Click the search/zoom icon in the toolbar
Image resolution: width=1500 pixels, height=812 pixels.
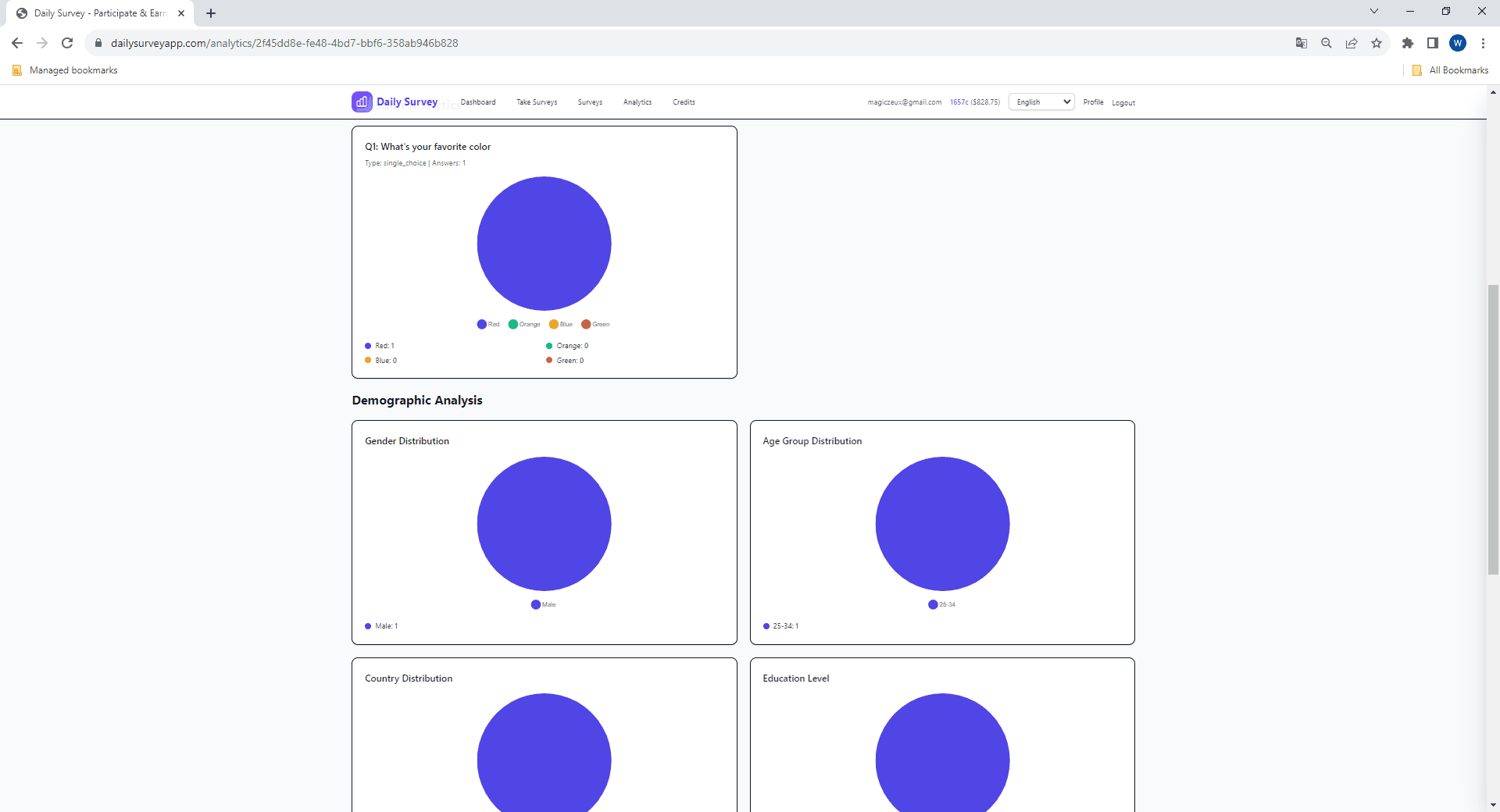[1327, 43]
